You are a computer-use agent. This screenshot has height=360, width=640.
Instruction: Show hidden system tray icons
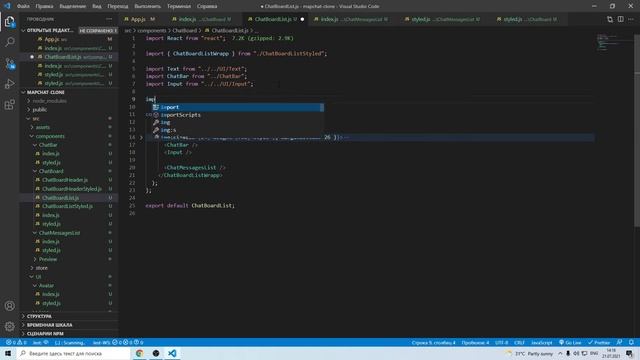[x=560, y=353]
